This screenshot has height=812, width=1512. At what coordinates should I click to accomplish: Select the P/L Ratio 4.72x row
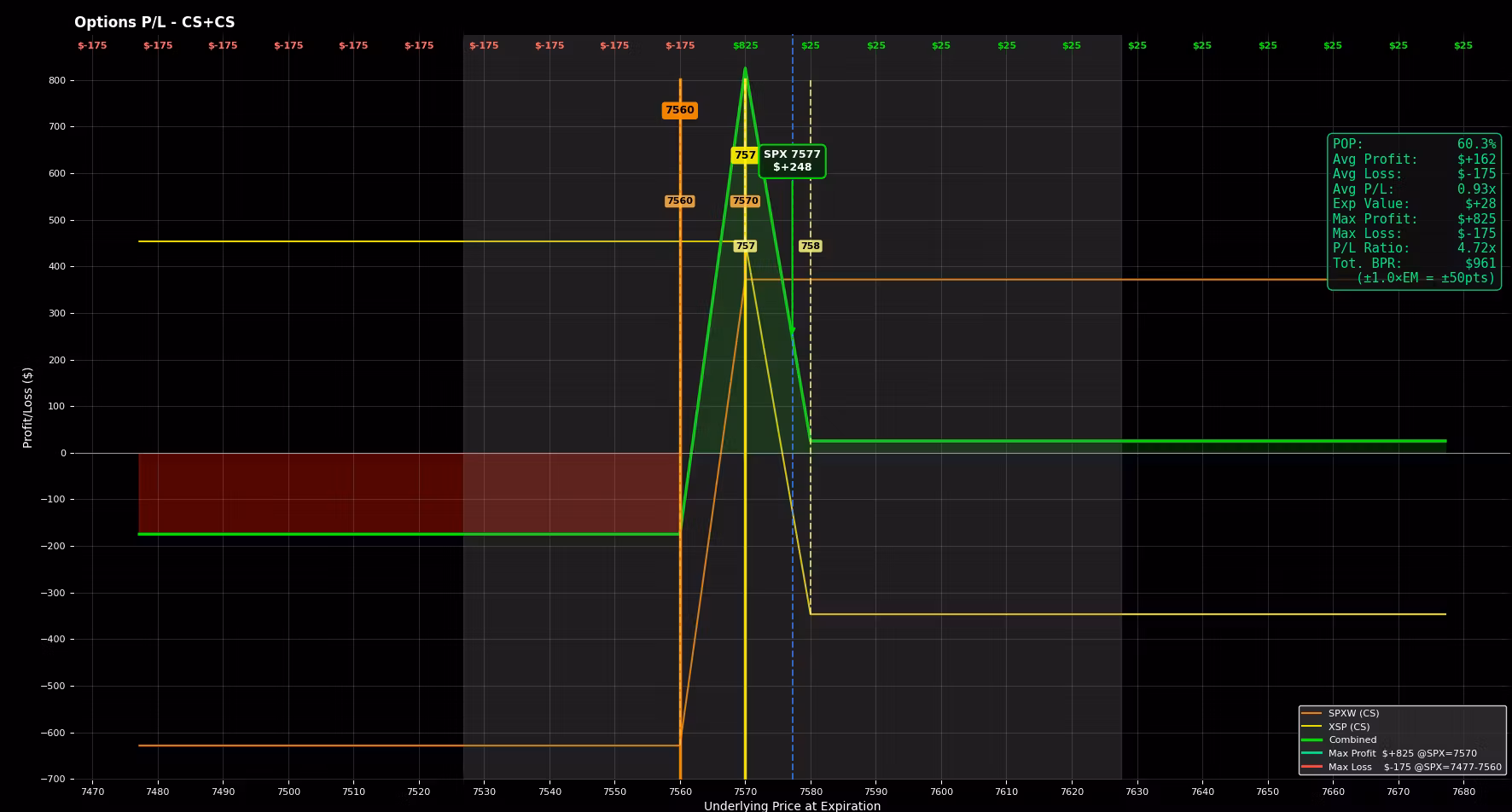(1414, 248)
